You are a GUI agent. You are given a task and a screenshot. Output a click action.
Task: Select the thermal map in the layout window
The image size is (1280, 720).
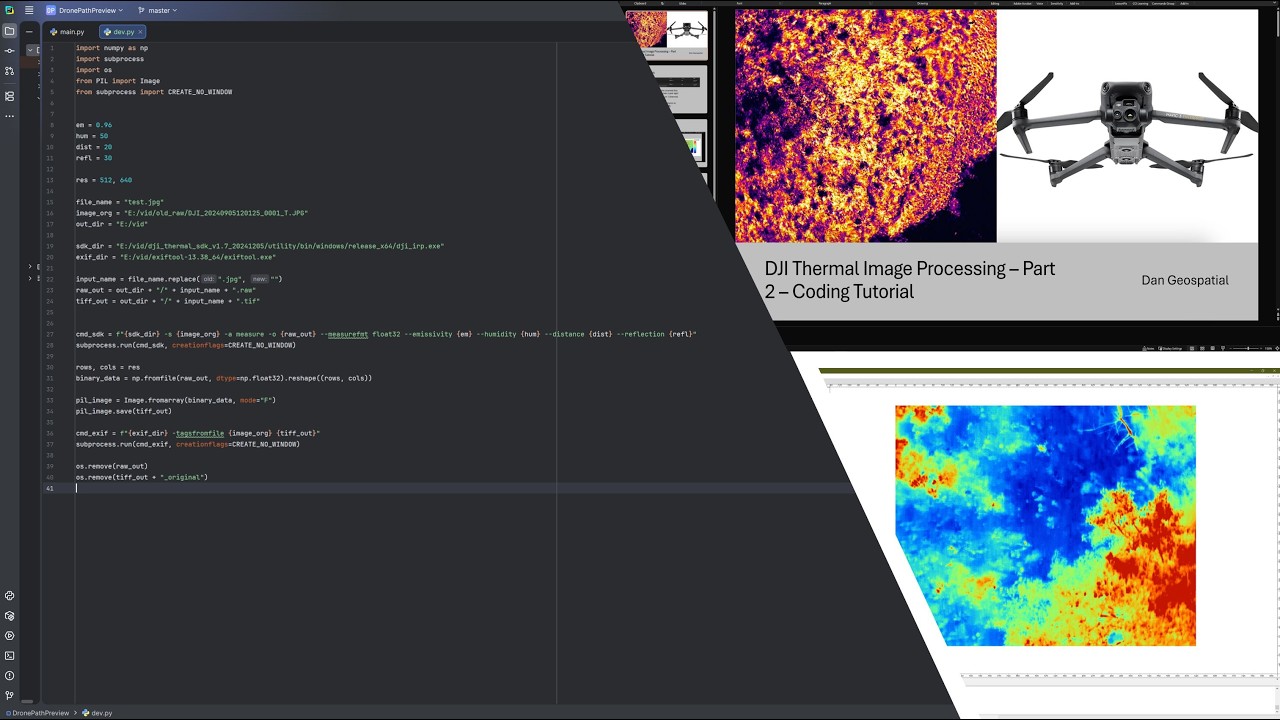click(1045, 525)
